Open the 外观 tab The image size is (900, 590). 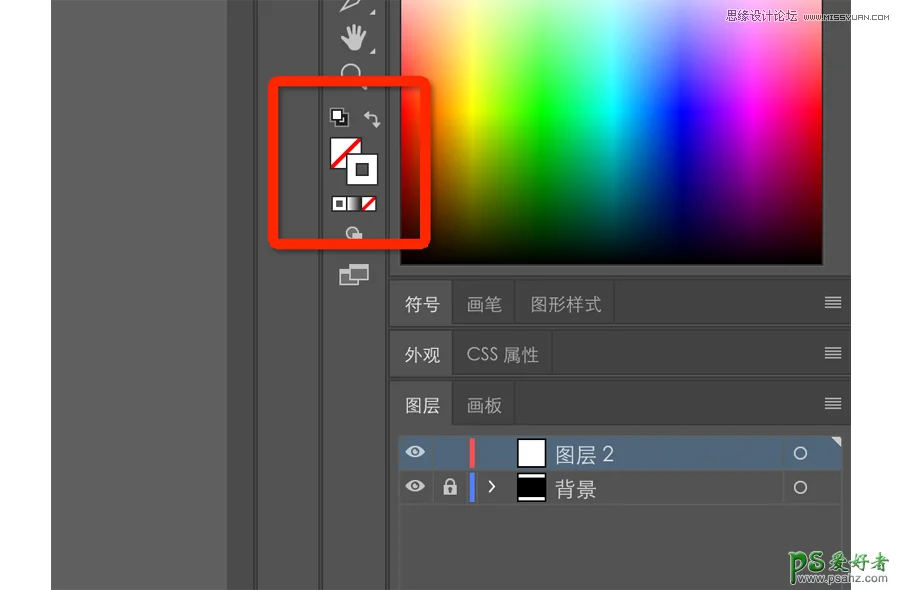[422, 354]
